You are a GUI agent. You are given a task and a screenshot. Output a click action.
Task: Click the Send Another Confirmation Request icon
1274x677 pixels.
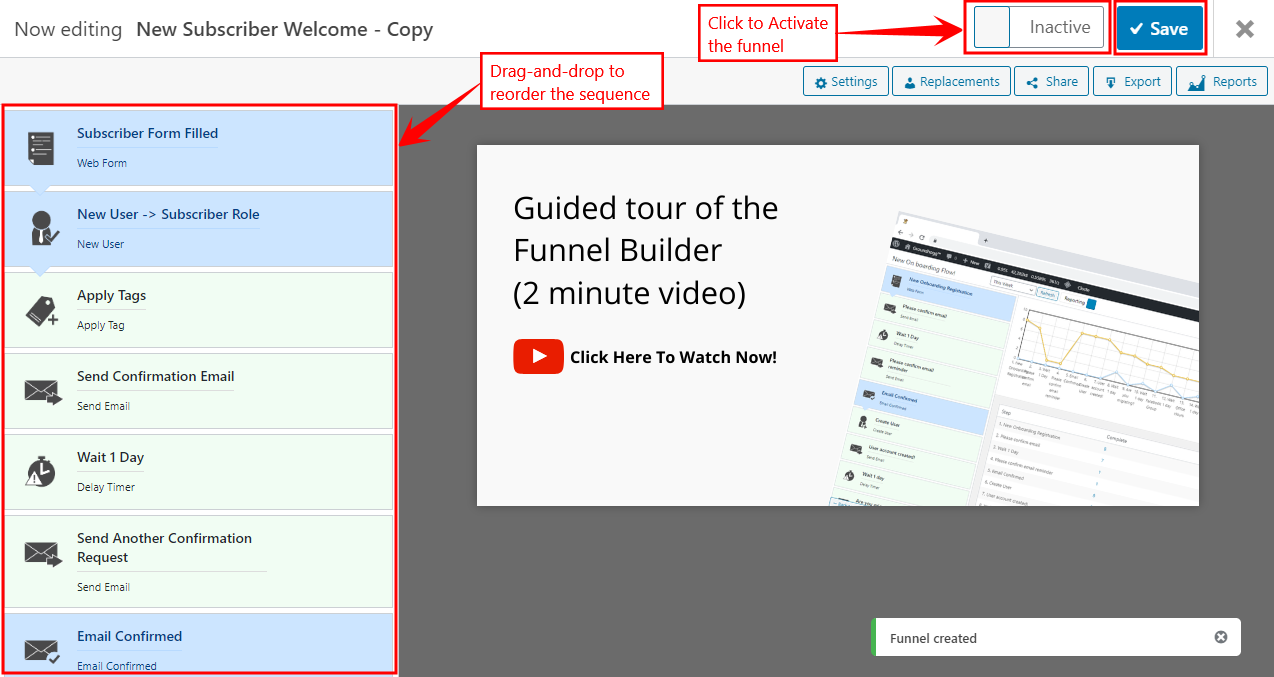click(x=42, y=553)
